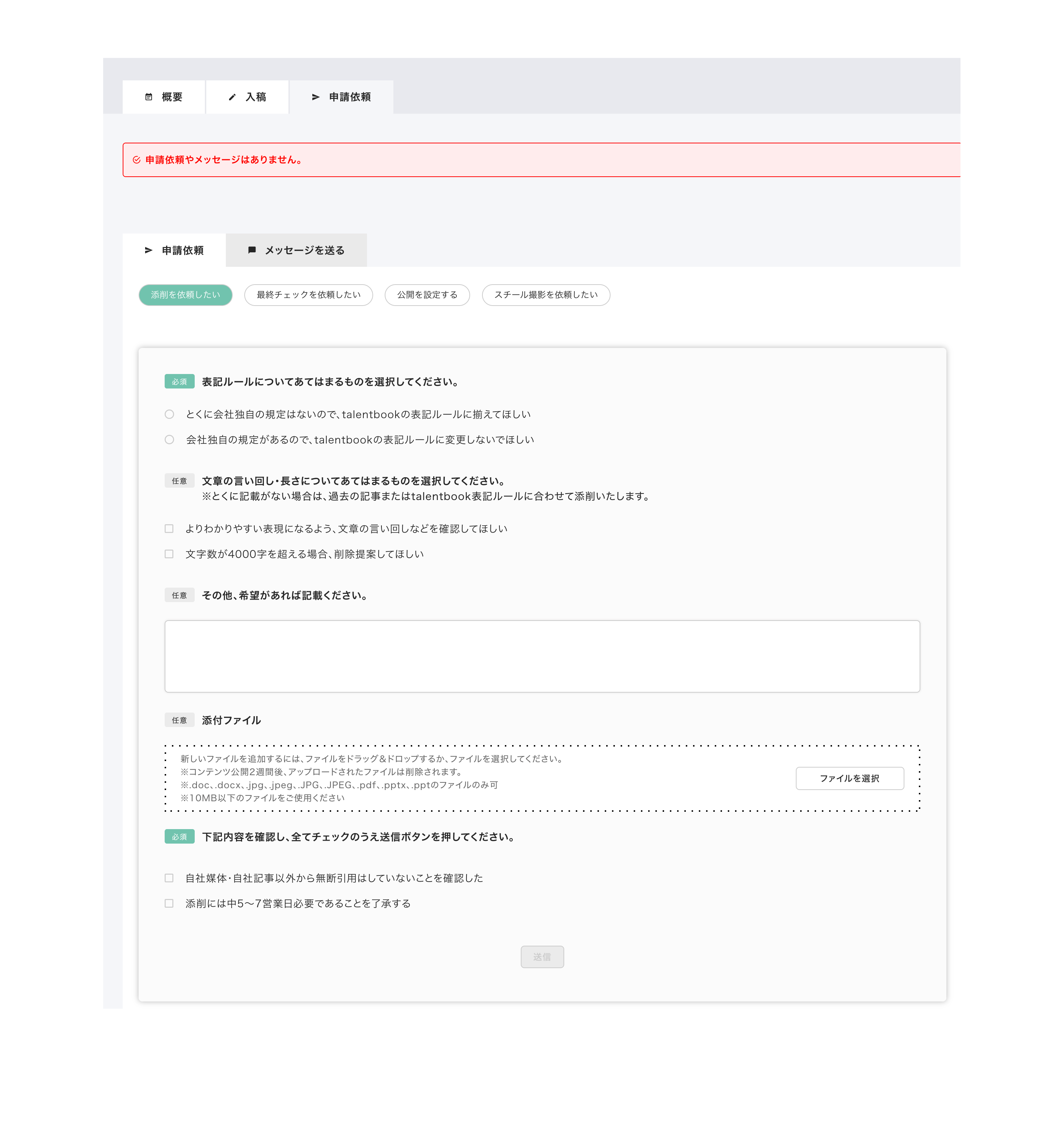Image resolution: width=1064 pixels, height=1147 pixels.
Task: Click the その他希望 text area
Action: (x=542, y=656)
